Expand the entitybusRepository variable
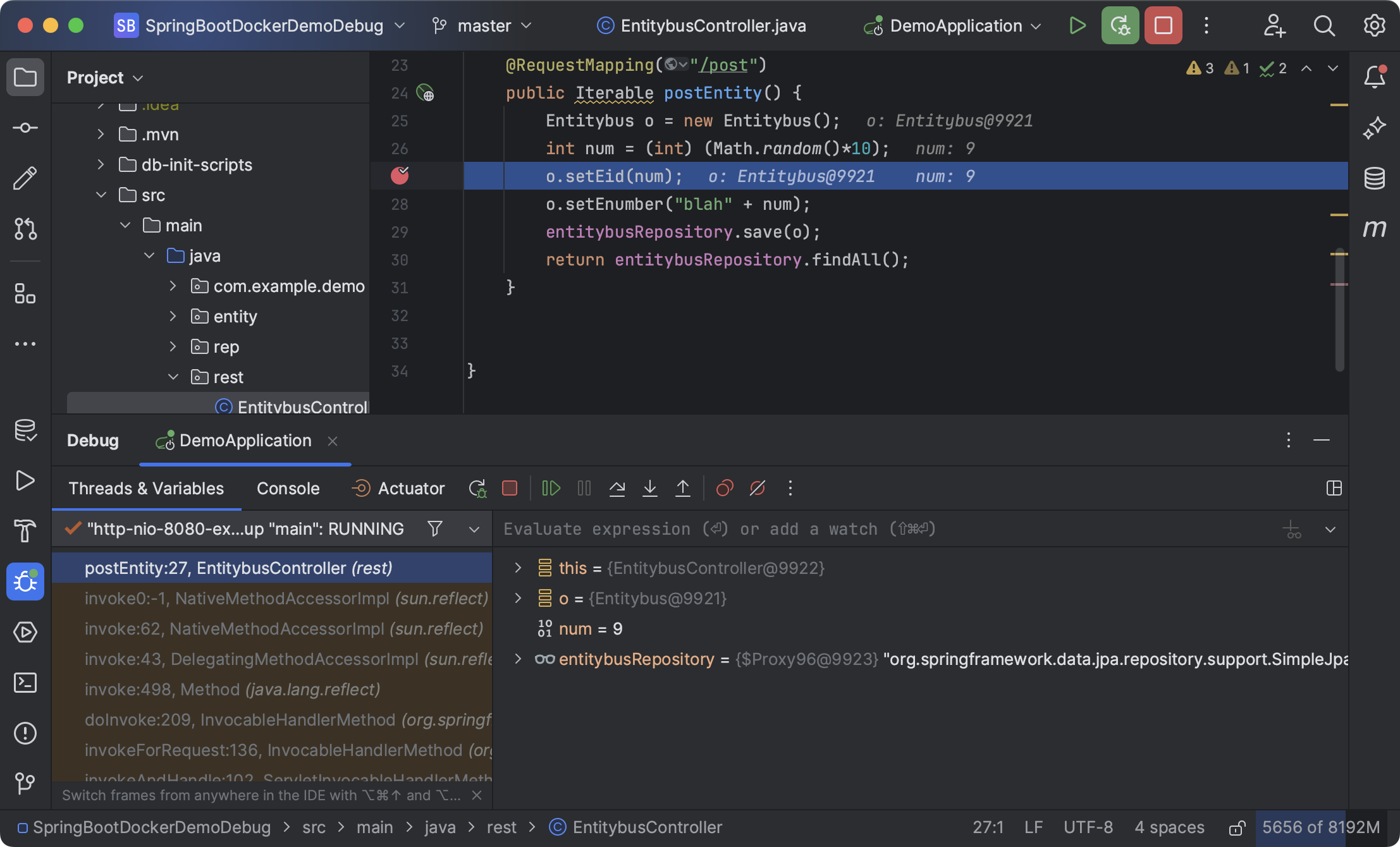1400x847 pixels. click(x=519, y=659)
